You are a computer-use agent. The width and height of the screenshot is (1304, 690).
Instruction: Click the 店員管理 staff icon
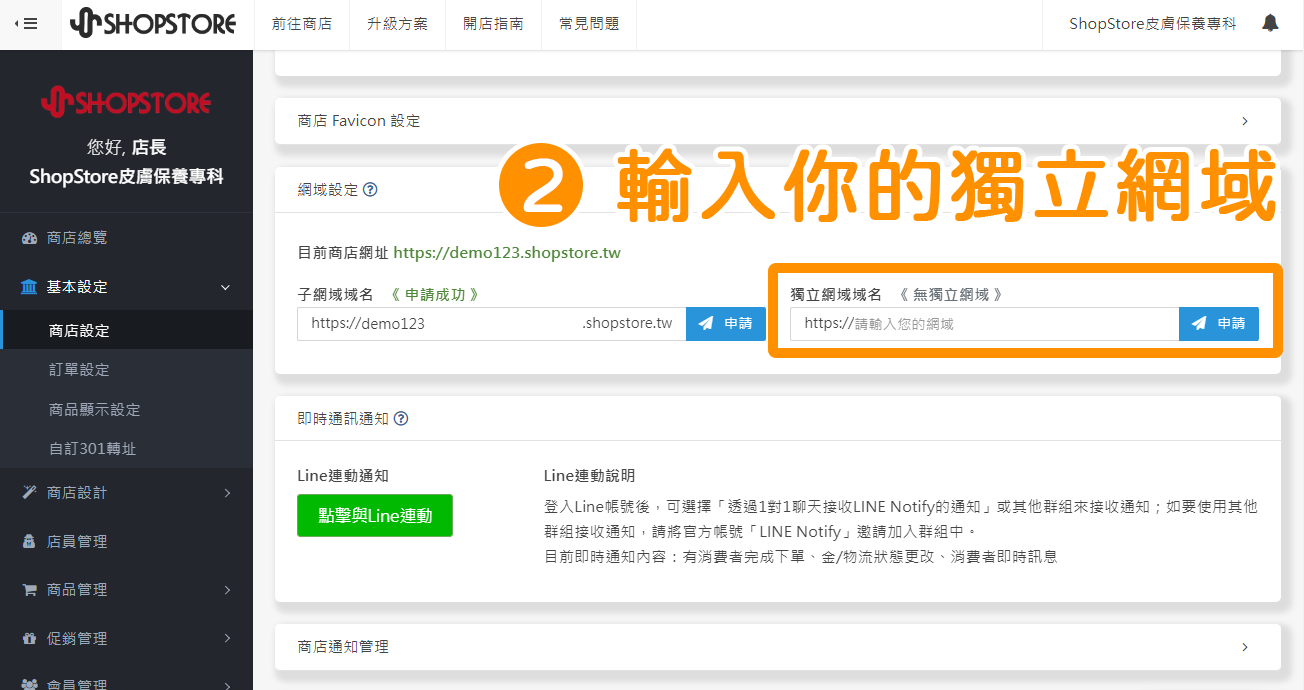click(x=30, y=542)
